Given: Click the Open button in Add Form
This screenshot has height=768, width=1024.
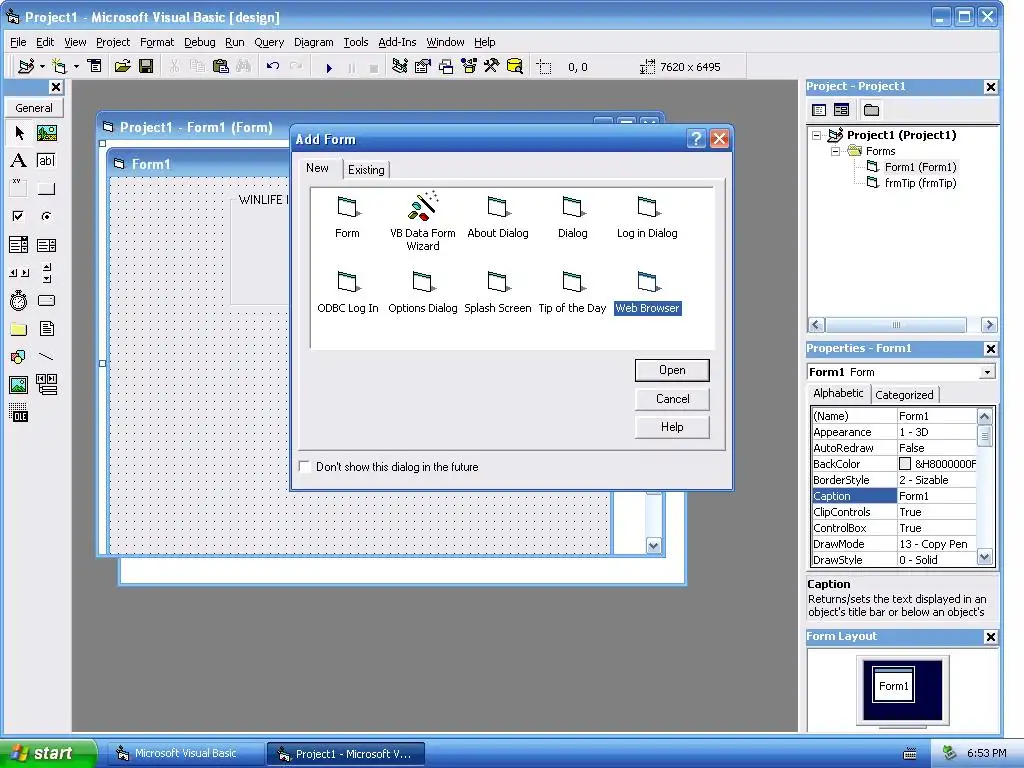Looking at the screenshot, I should pyautogui.click(x=672, y=370).
